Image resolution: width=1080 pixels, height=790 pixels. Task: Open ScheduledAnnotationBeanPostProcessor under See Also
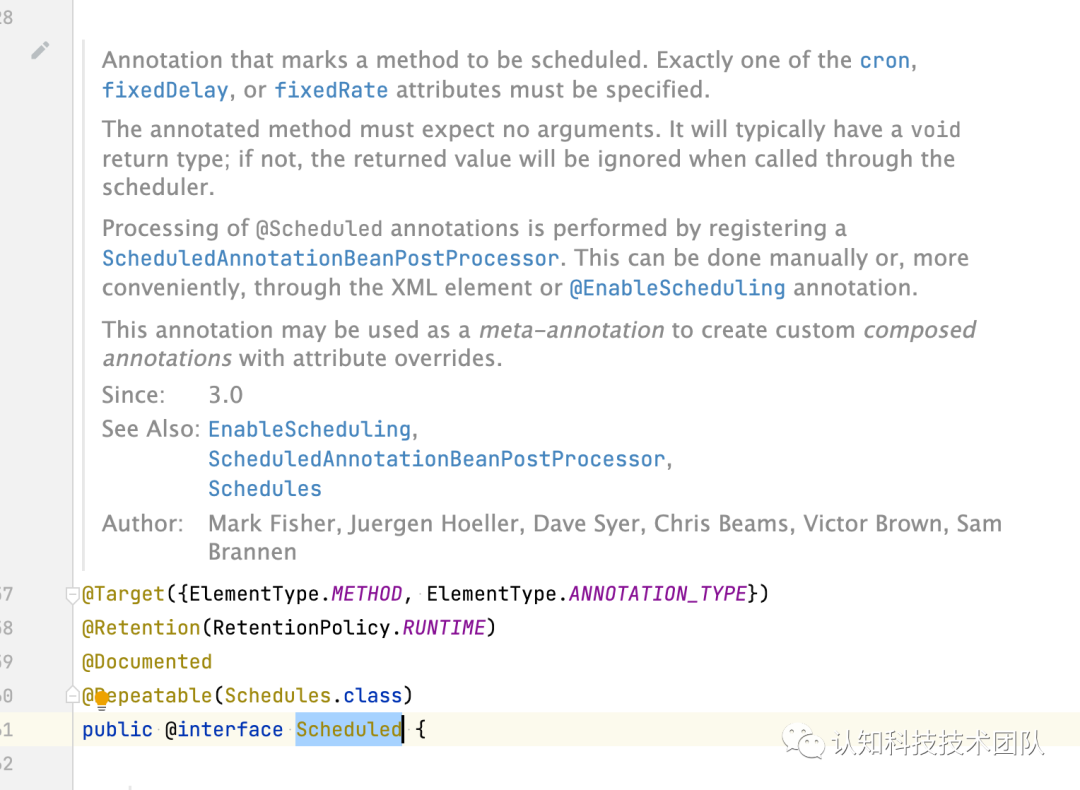436,459
